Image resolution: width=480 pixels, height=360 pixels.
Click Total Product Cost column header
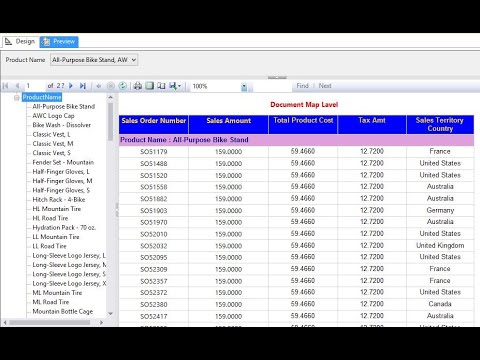(303, 125)
